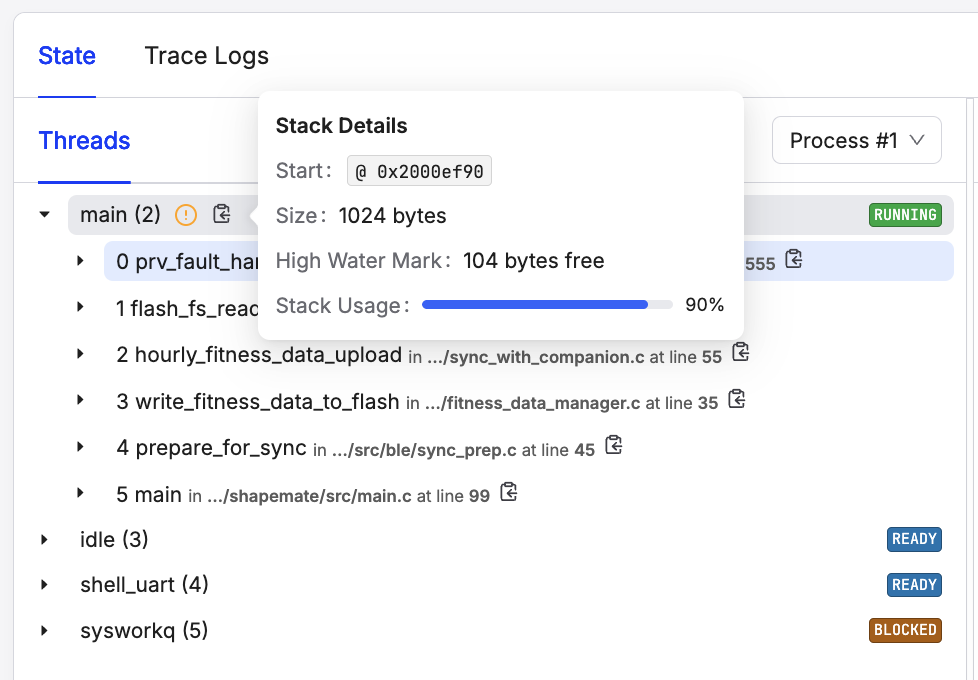Image resolution: width=978 pixels, height=680 pixels.
Task: Copy frame 2 hourly_fitness_data_upload icon
Action: (x=741, y=353)
